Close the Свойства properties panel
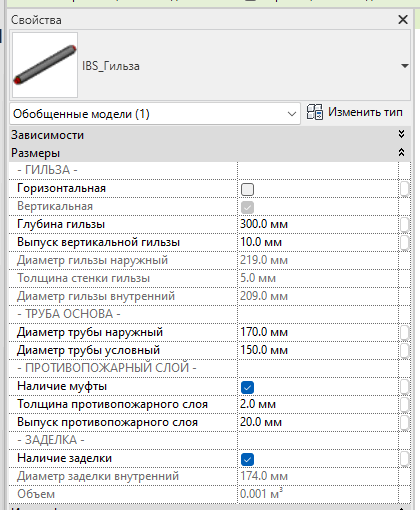This screenshot has height=510, width=420. tap(403, 20)
